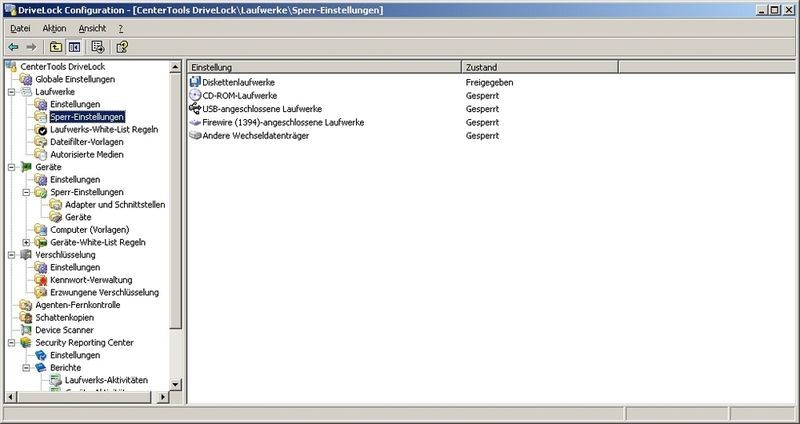Collapse the Verschlüsselung tree node
The height and width of the screenshot is (424, 800).
point(11,255)
